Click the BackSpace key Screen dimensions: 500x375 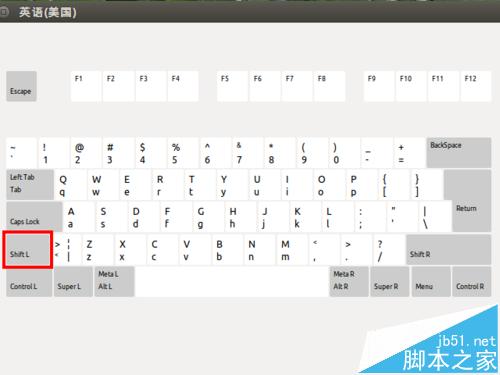coord(459,153)
